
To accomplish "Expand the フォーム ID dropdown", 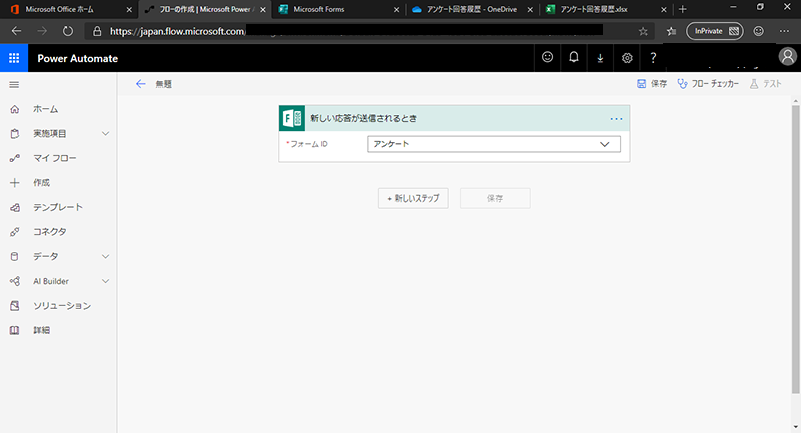I will click(604, 144).
